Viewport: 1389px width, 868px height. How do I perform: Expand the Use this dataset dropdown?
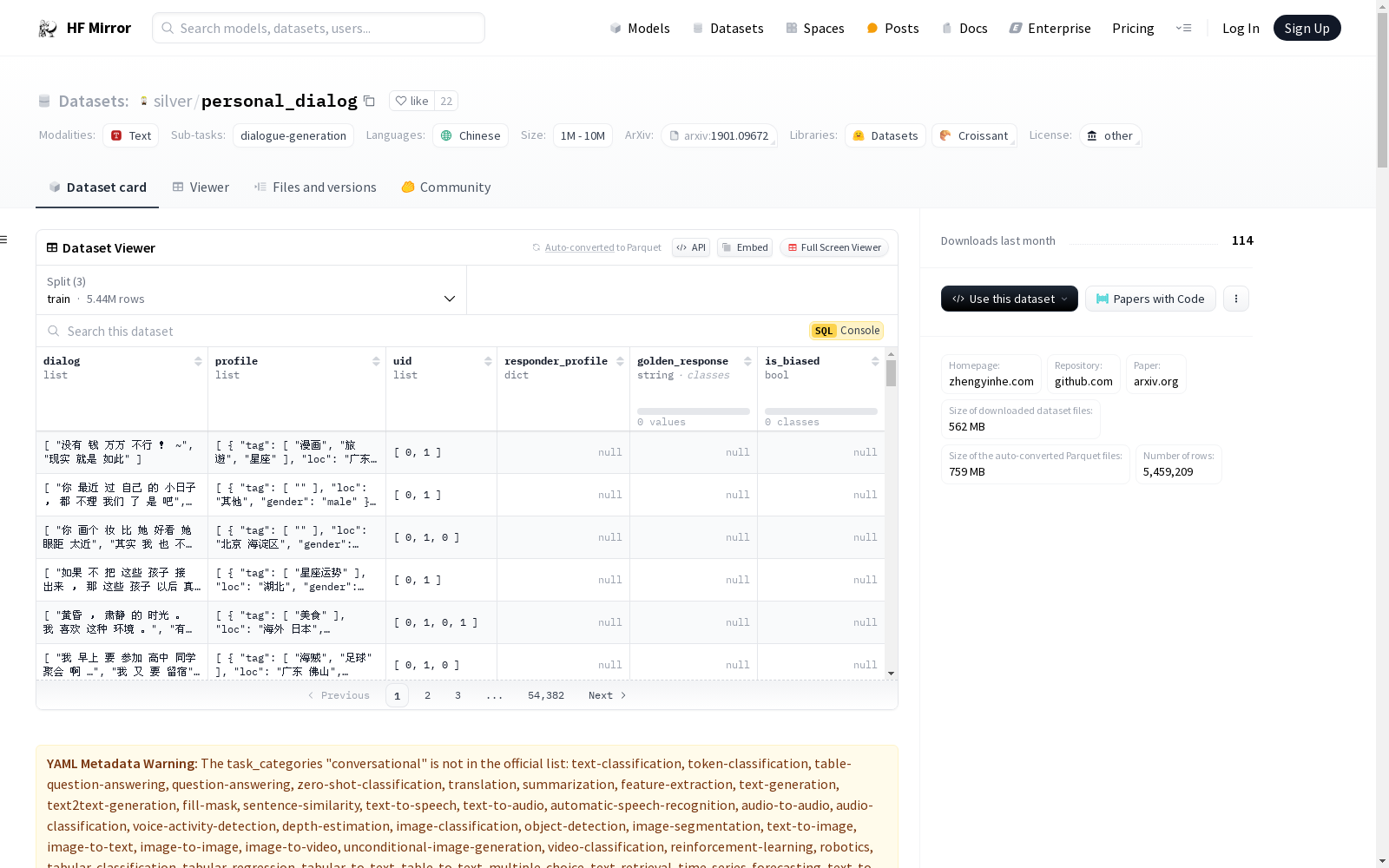pyautogui.click(x=1010, y=299)
